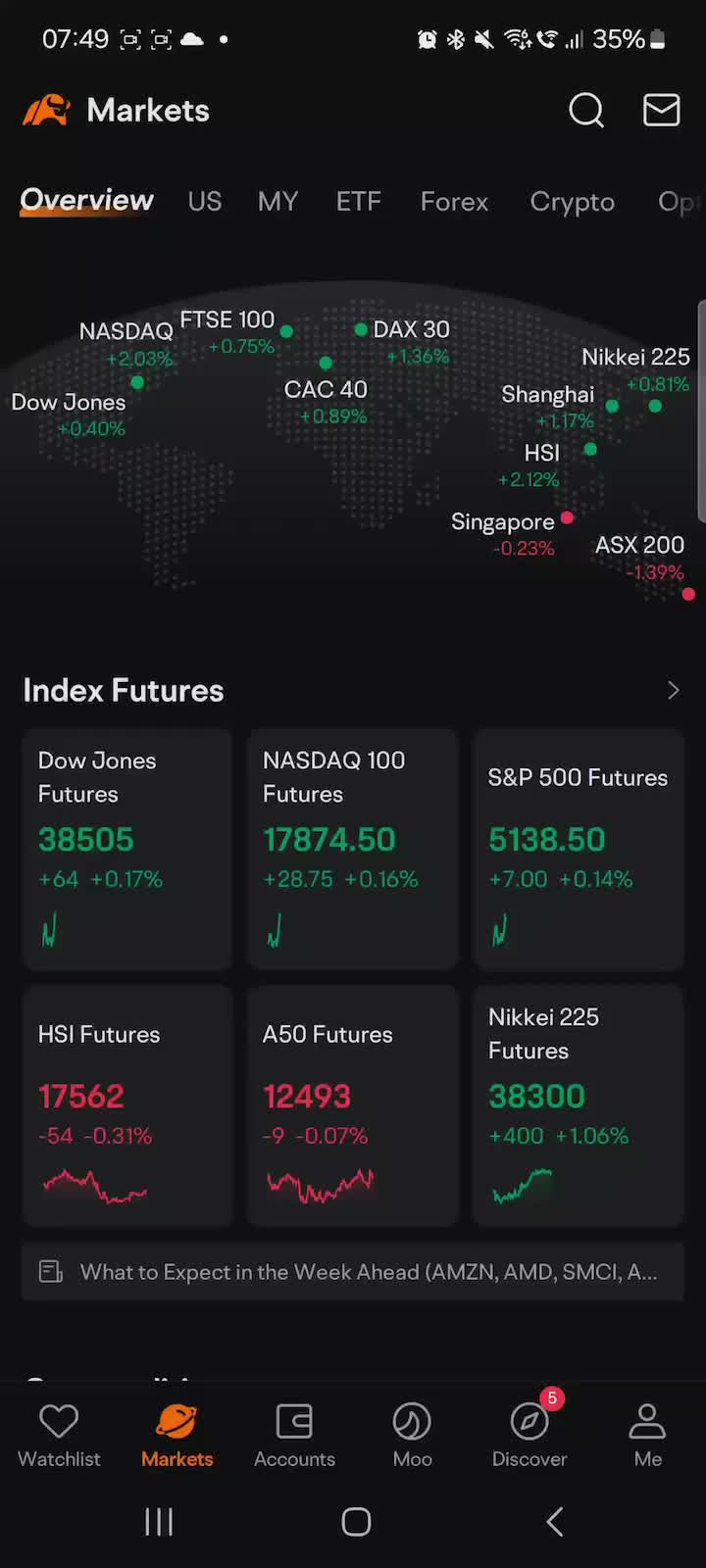Screen dimensions: 706x1568
Task: Tap the moomoo bull logo
Action: (46, 111)
